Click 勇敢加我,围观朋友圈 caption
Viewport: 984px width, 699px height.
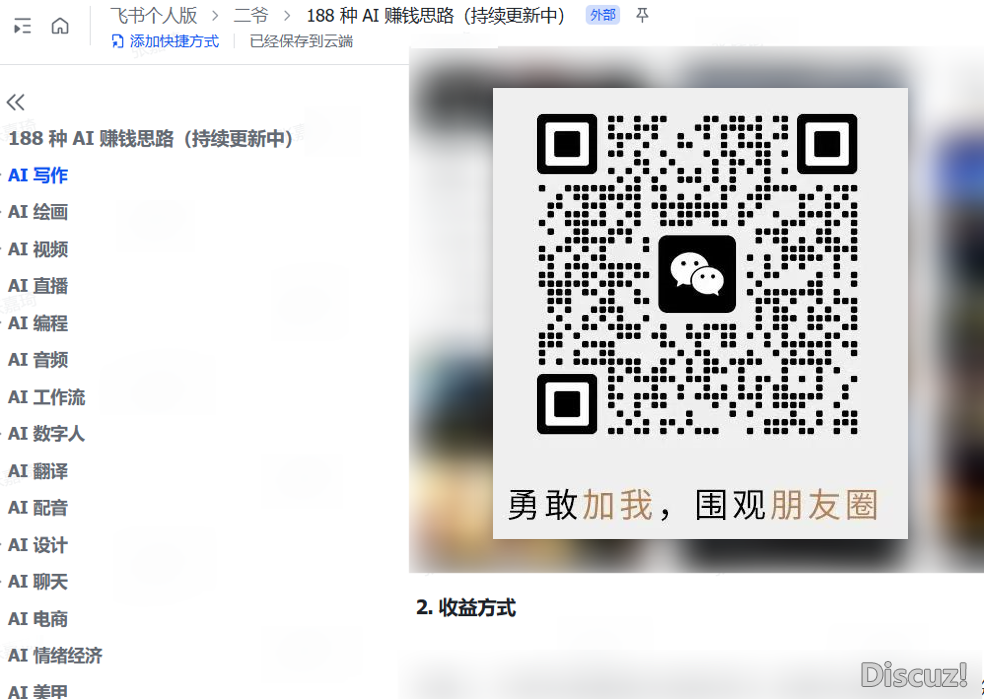click(693, 505)
